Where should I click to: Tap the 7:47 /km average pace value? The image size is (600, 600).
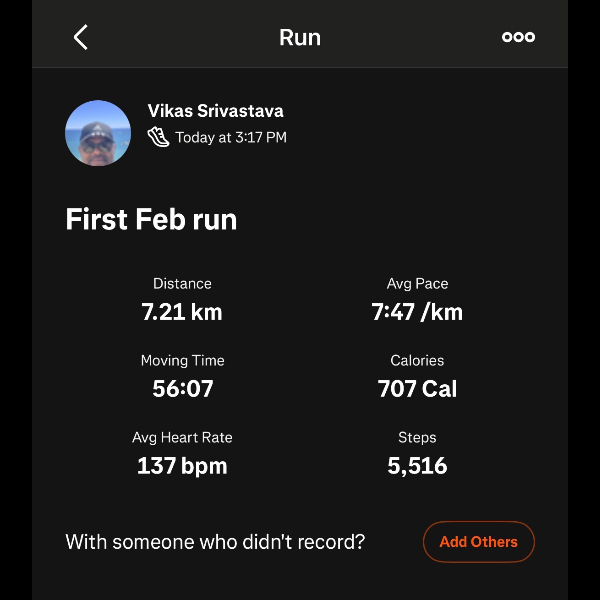(x=417, y=312)
